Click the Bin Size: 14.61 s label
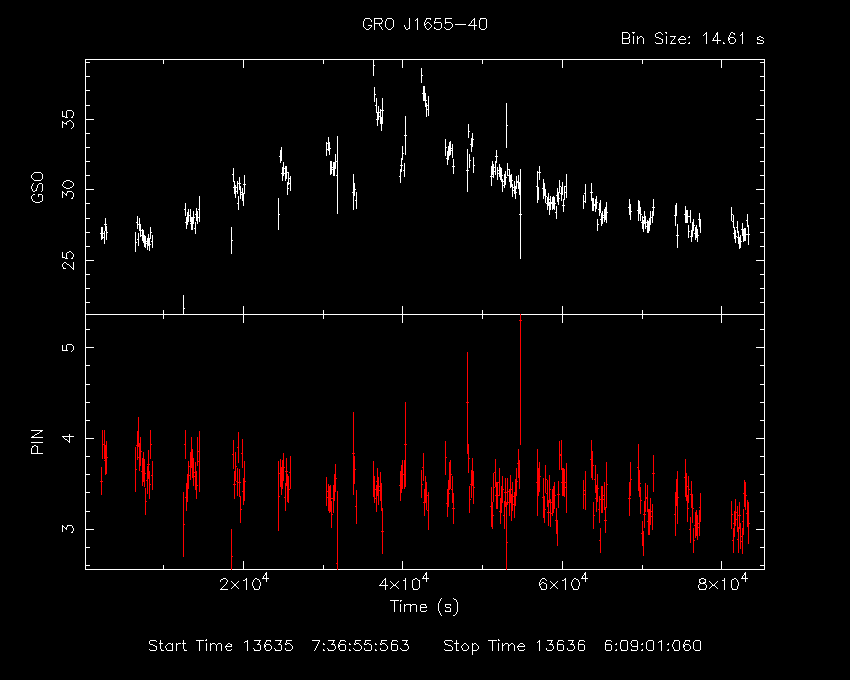 pos(692,39)
